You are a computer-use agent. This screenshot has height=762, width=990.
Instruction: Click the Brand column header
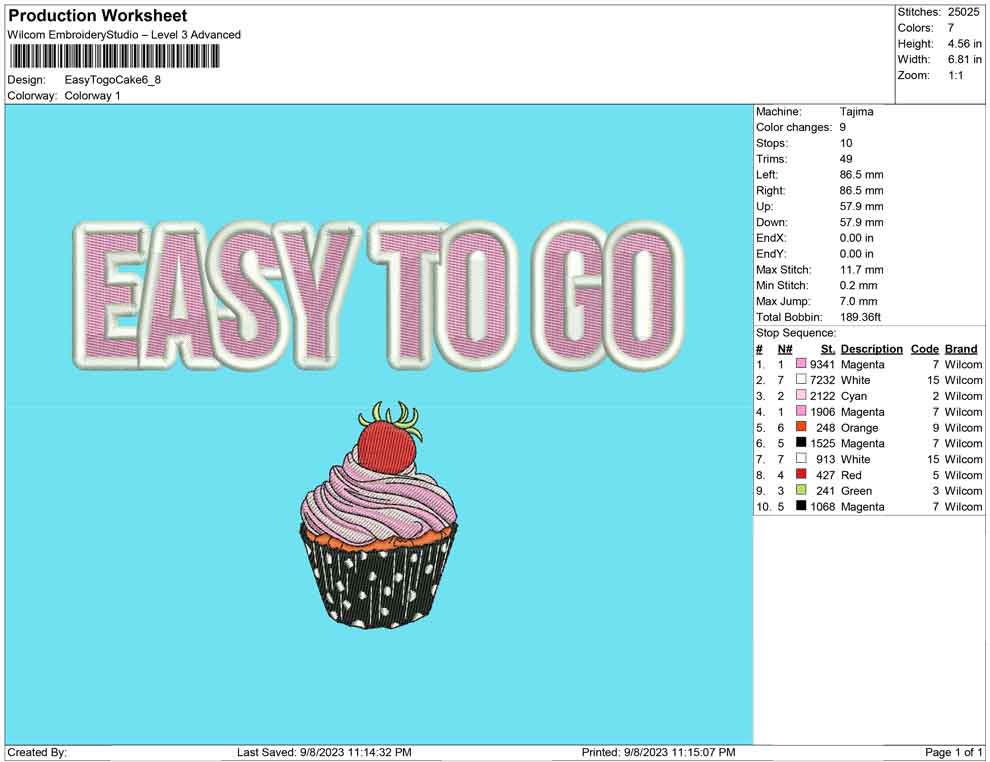[x=960, y=348]
